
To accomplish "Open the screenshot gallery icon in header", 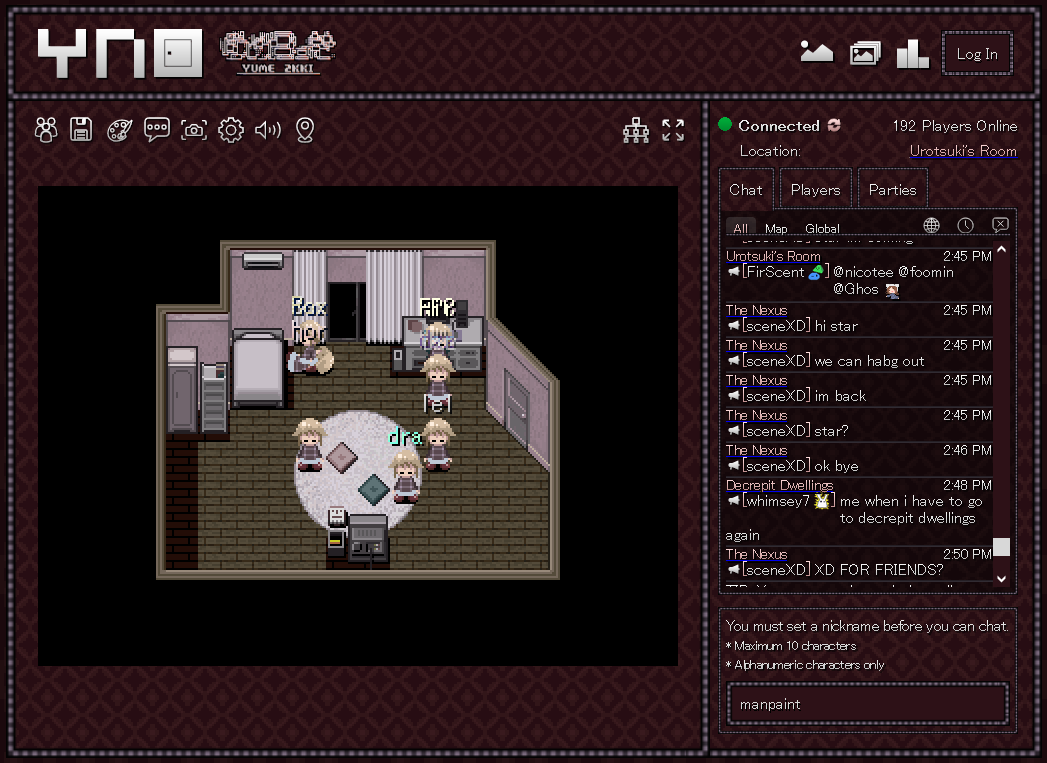I will (865, 54).
